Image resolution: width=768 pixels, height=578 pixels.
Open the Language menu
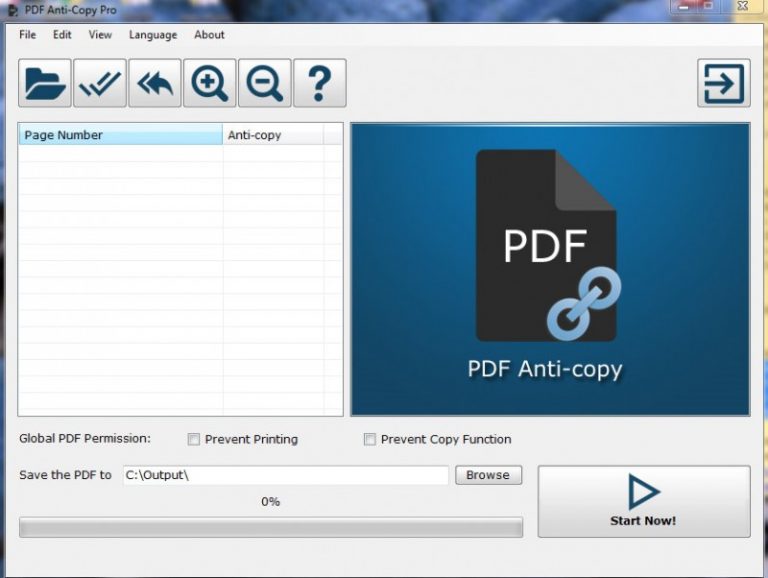pos(153,35)
